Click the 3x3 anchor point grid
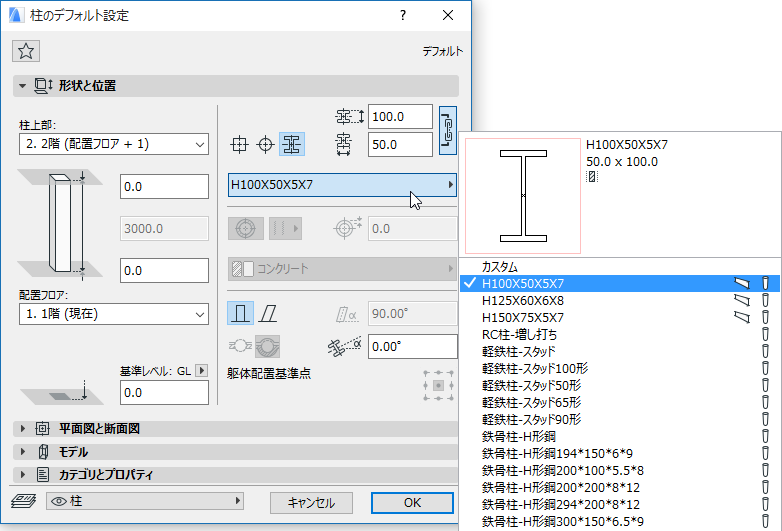 click(x=438, y=385)
